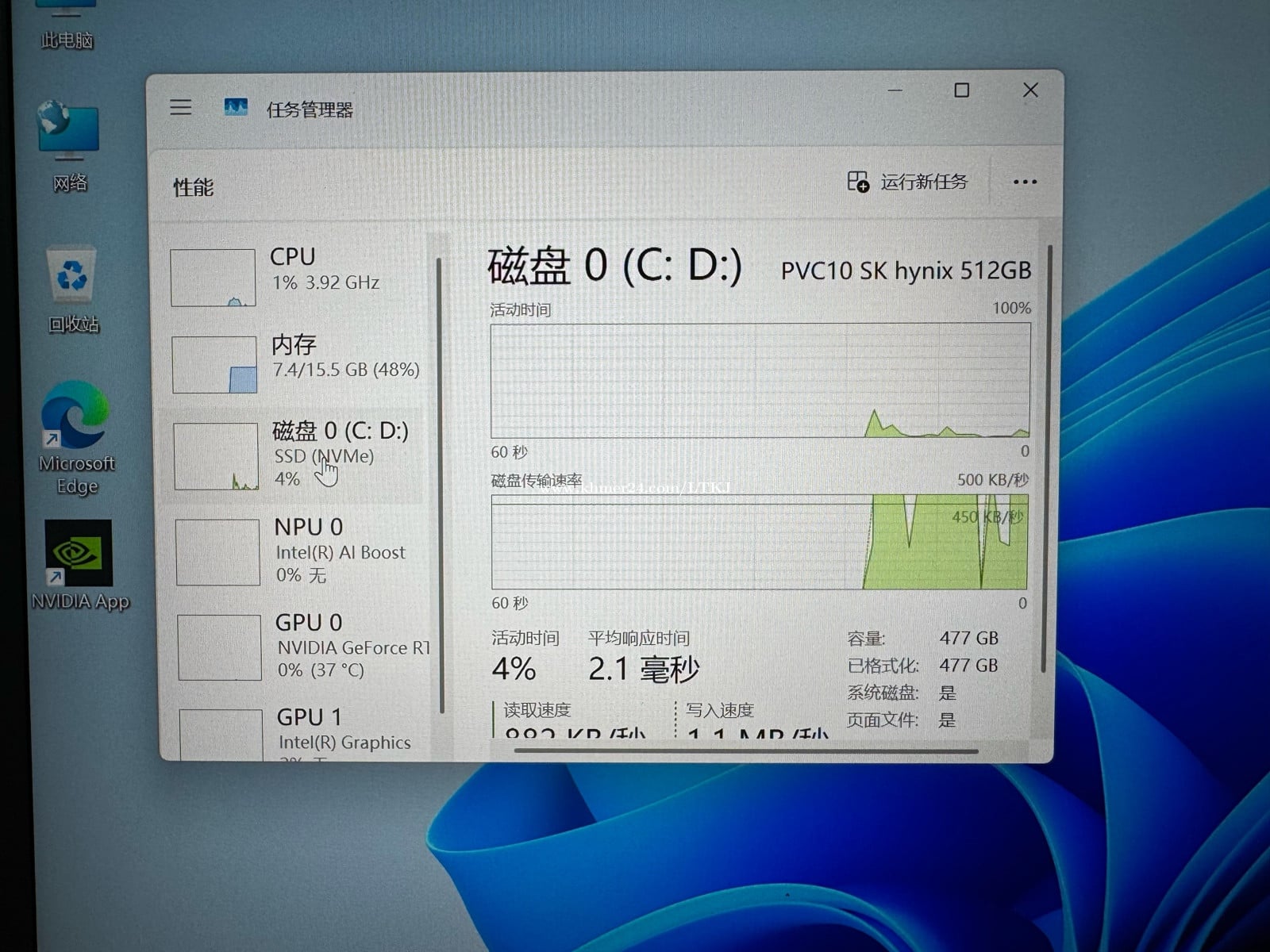Click the GPU 0 mini graph thumbnail

220,647
